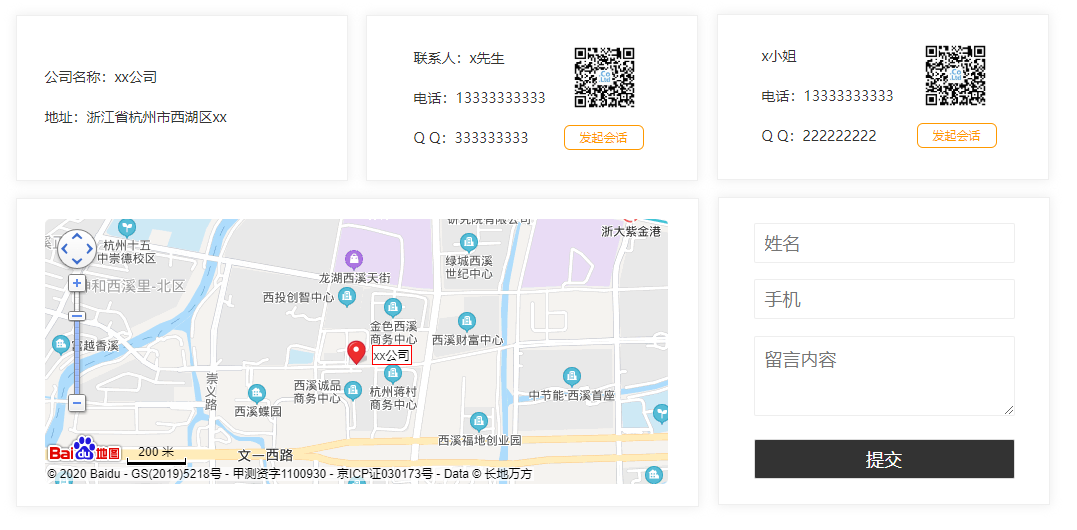Screen dimensions: 1077x530
Task: Focus the 手机 input field
Action: point(884,299)
